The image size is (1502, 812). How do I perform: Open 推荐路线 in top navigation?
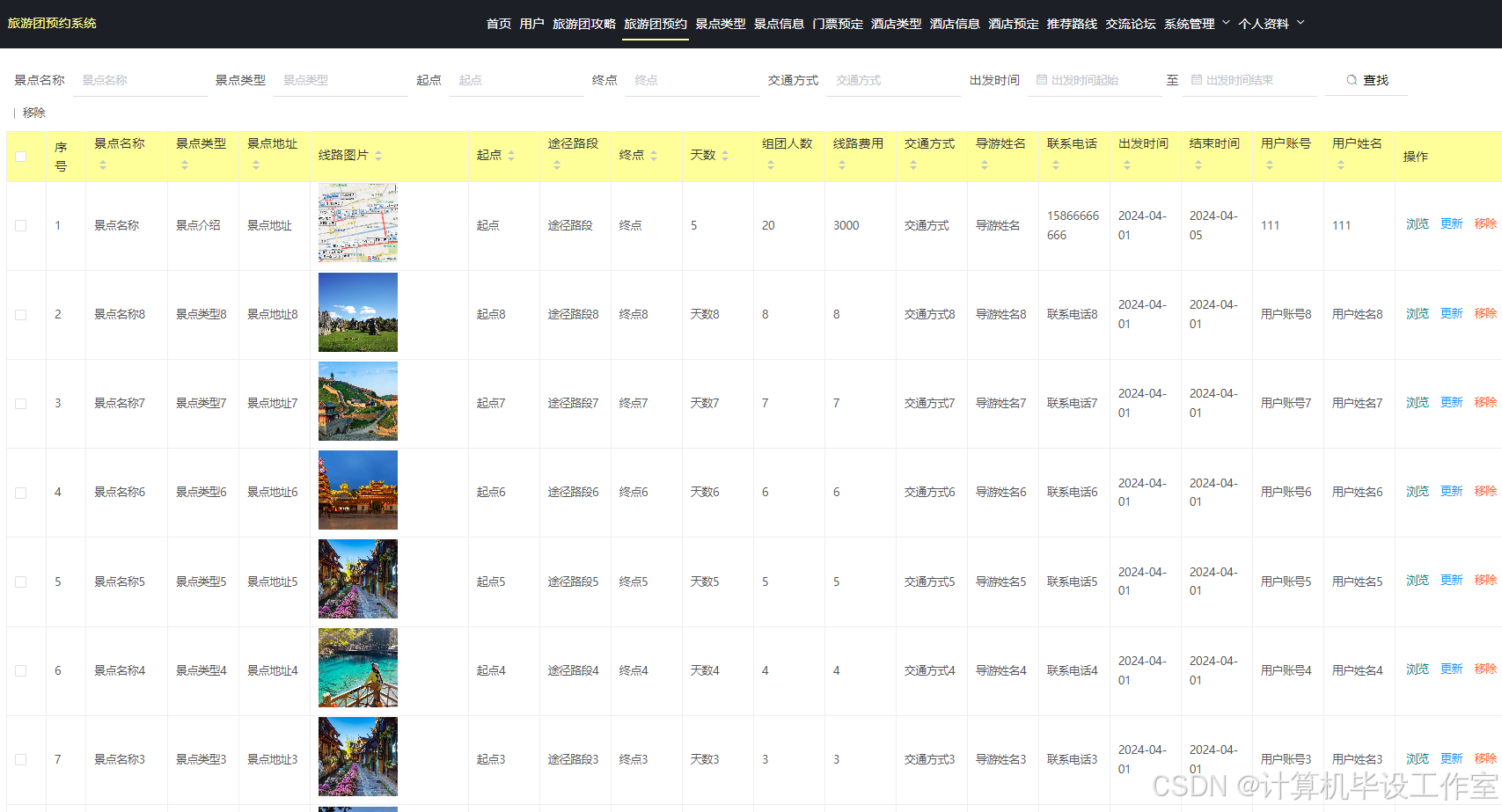(x=1072, y=24)
